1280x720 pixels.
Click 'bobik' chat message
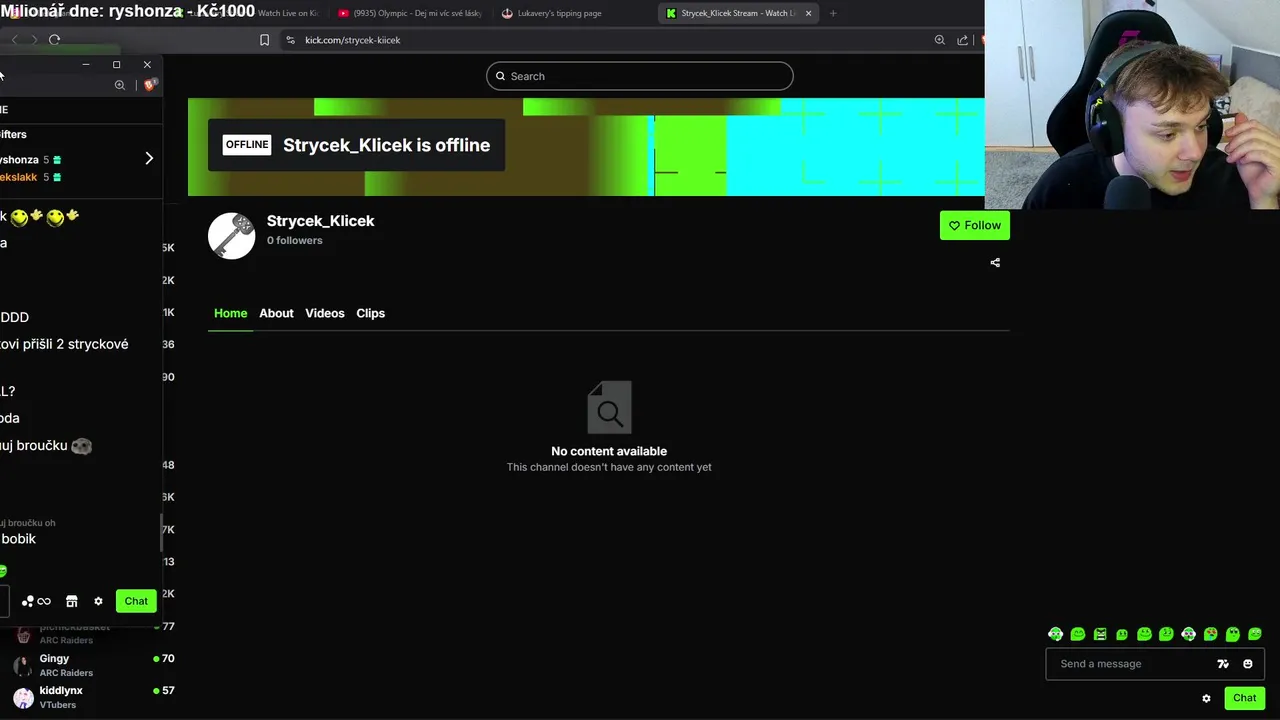coord(18,539)
